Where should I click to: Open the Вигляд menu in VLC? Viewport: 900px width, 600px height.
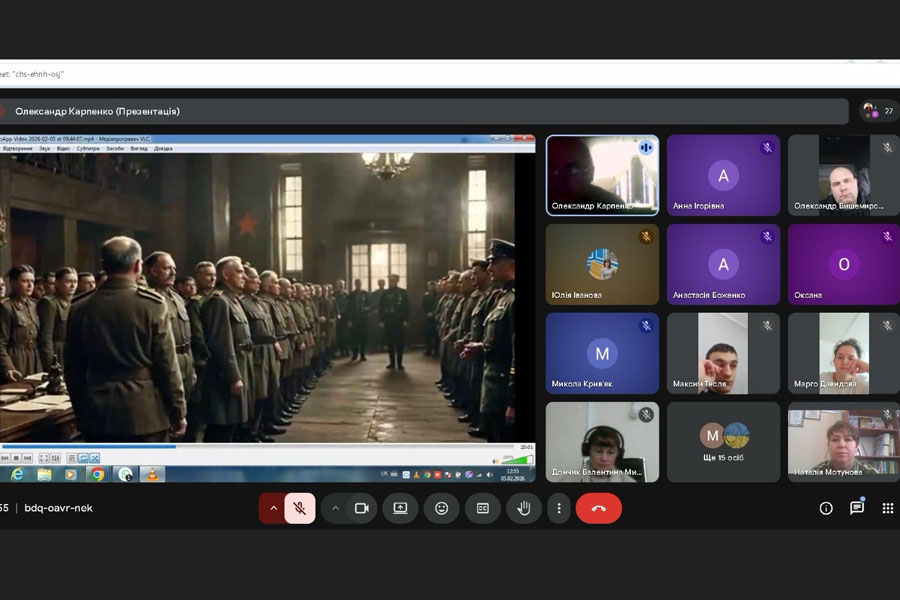(138, 148)
